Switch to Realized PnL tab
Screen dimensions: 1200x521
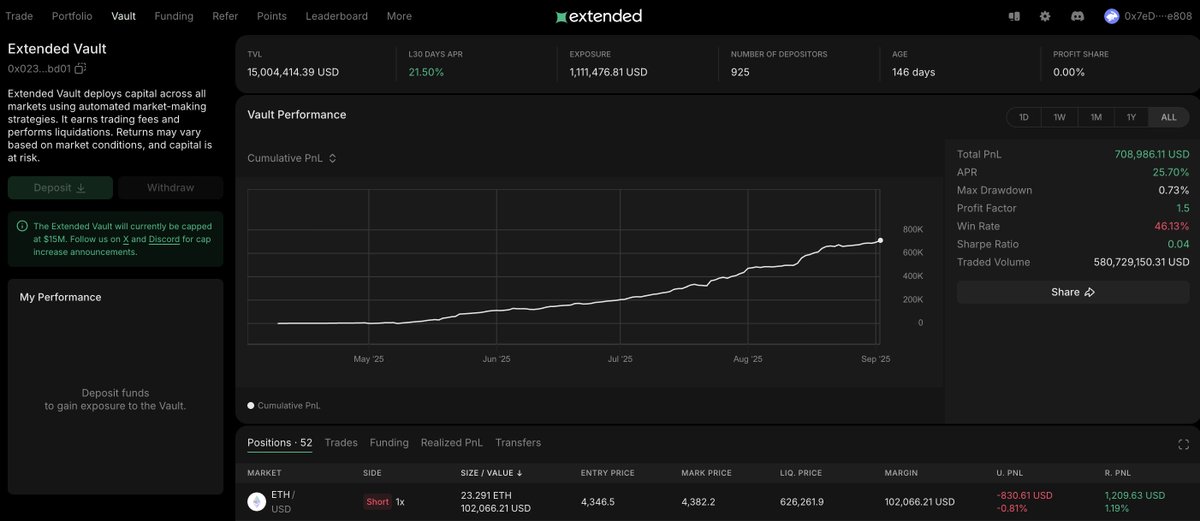pos(452,442)
